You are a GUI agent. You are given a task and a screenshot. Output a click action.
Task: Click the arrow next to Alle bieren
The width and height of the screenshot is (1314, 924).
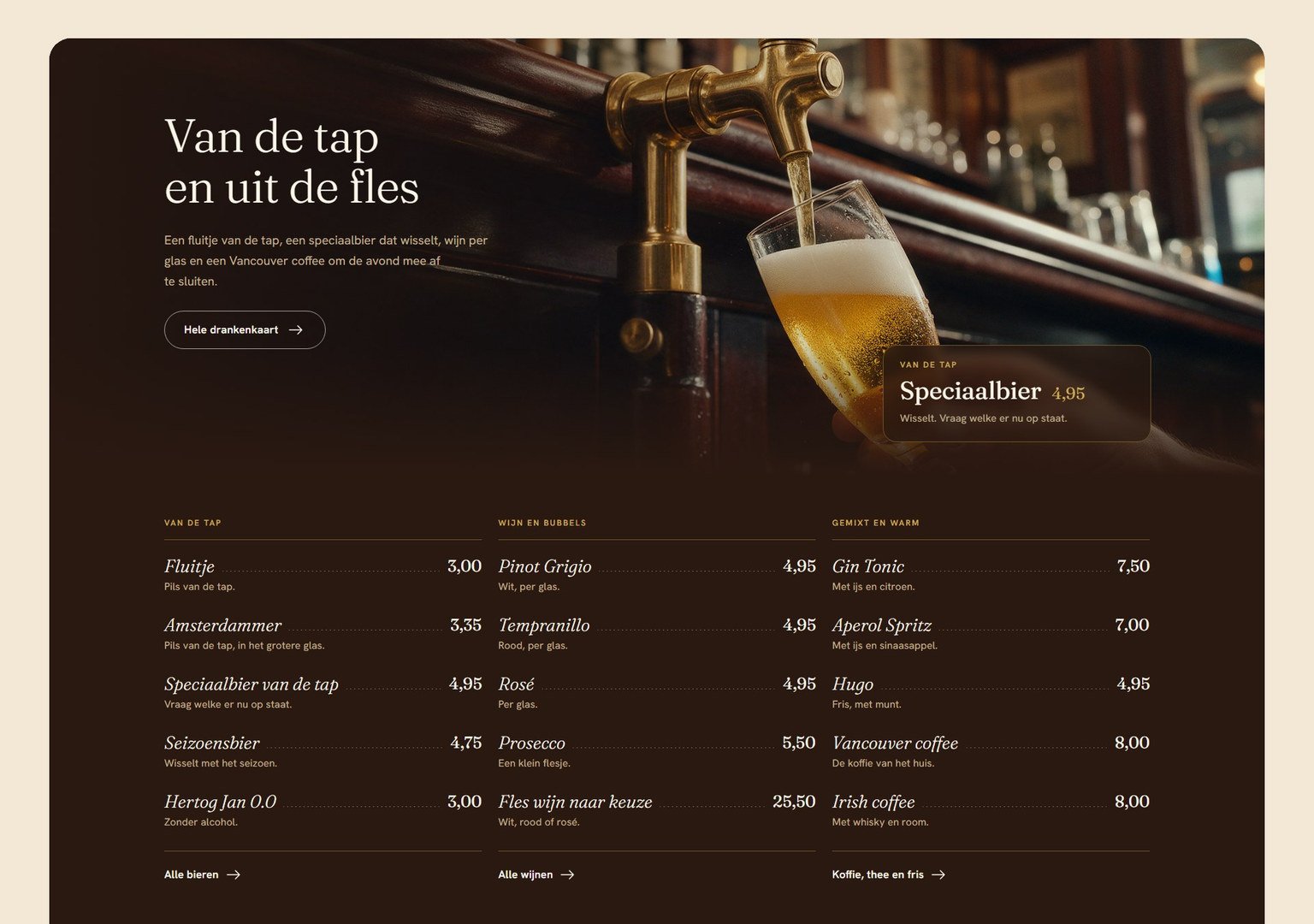[234, 874]
